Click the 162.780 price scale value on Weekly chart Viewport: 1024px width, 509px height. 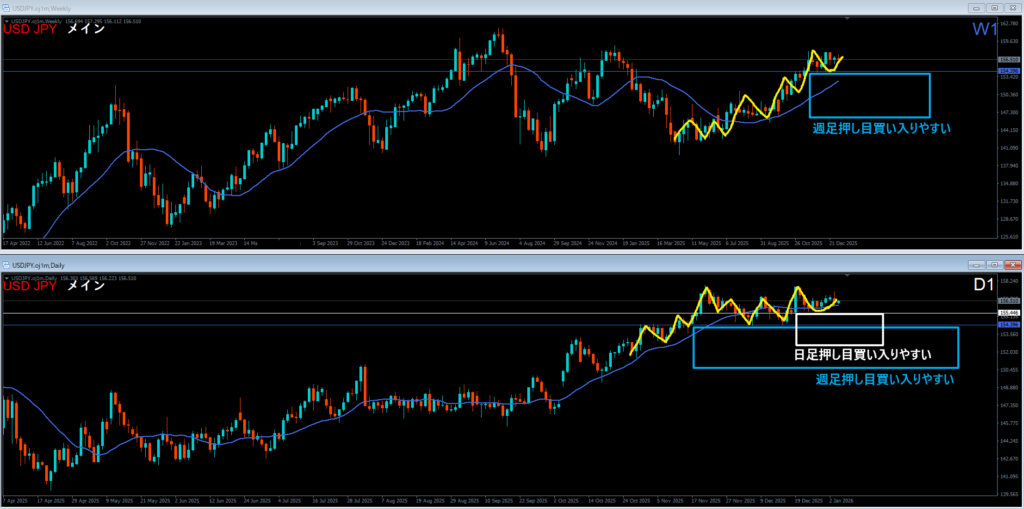1010,23
